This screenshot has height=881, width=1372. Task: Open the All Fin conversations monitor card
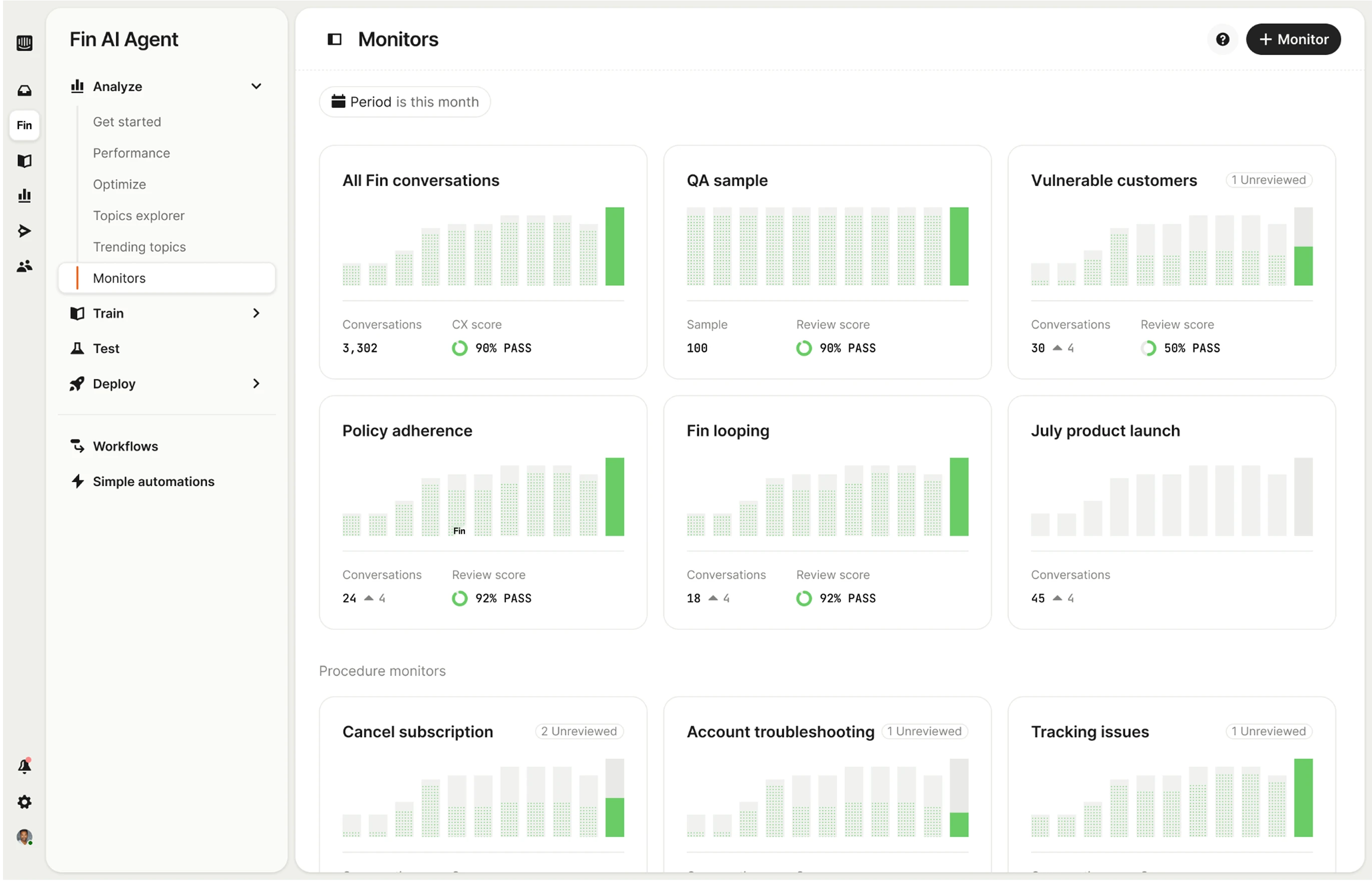[483, 262]
